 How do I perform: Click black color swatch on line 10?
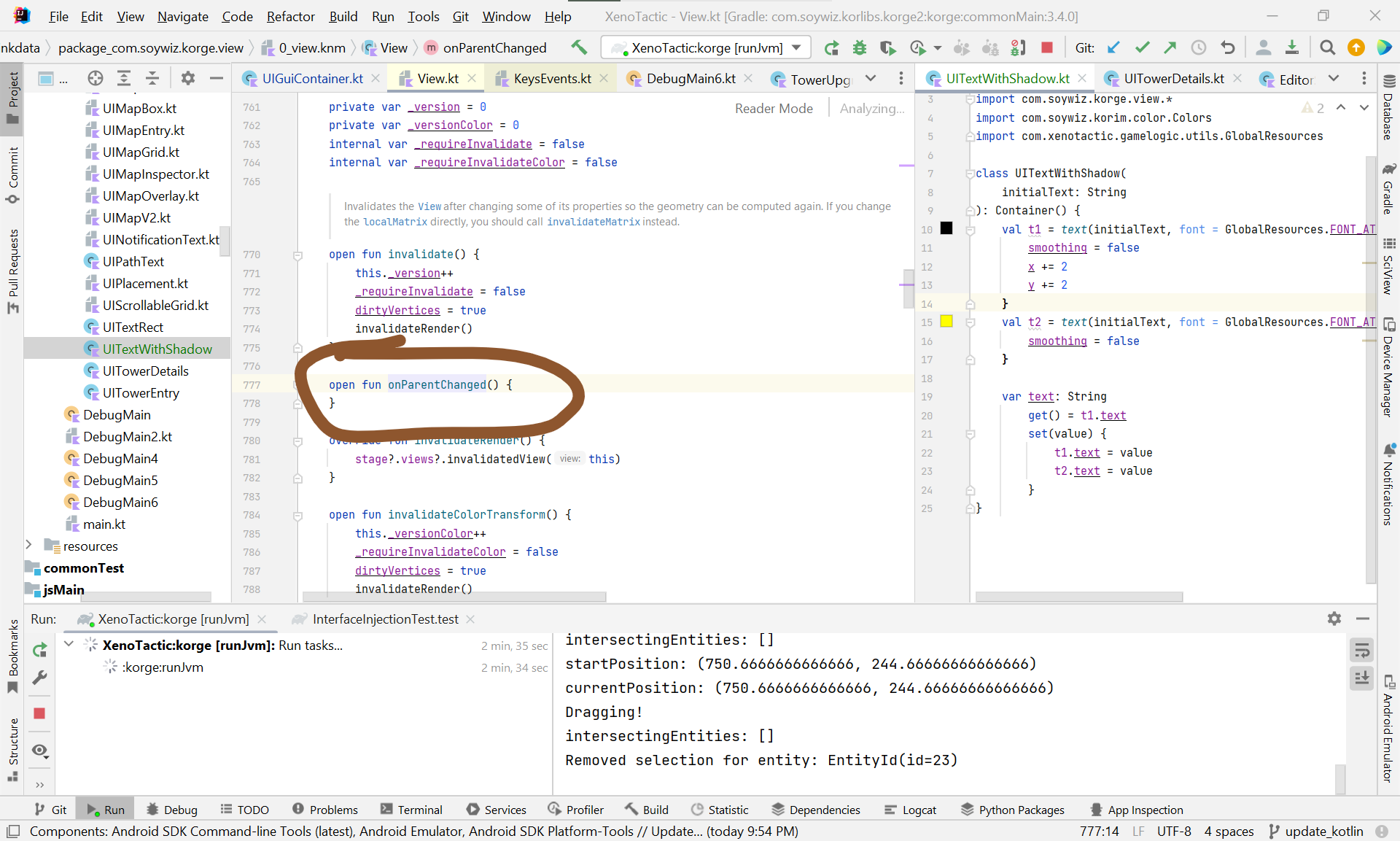tap(946, 228)
